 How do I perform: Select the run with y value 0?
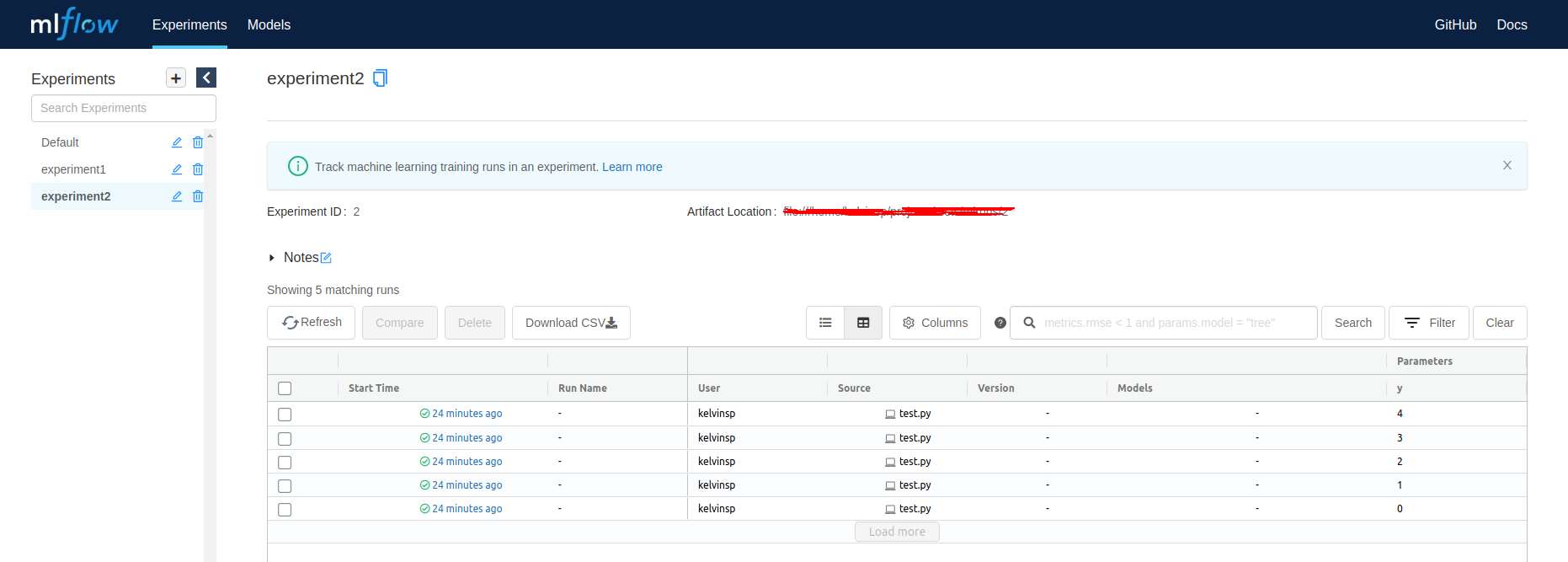coord(285,510)
